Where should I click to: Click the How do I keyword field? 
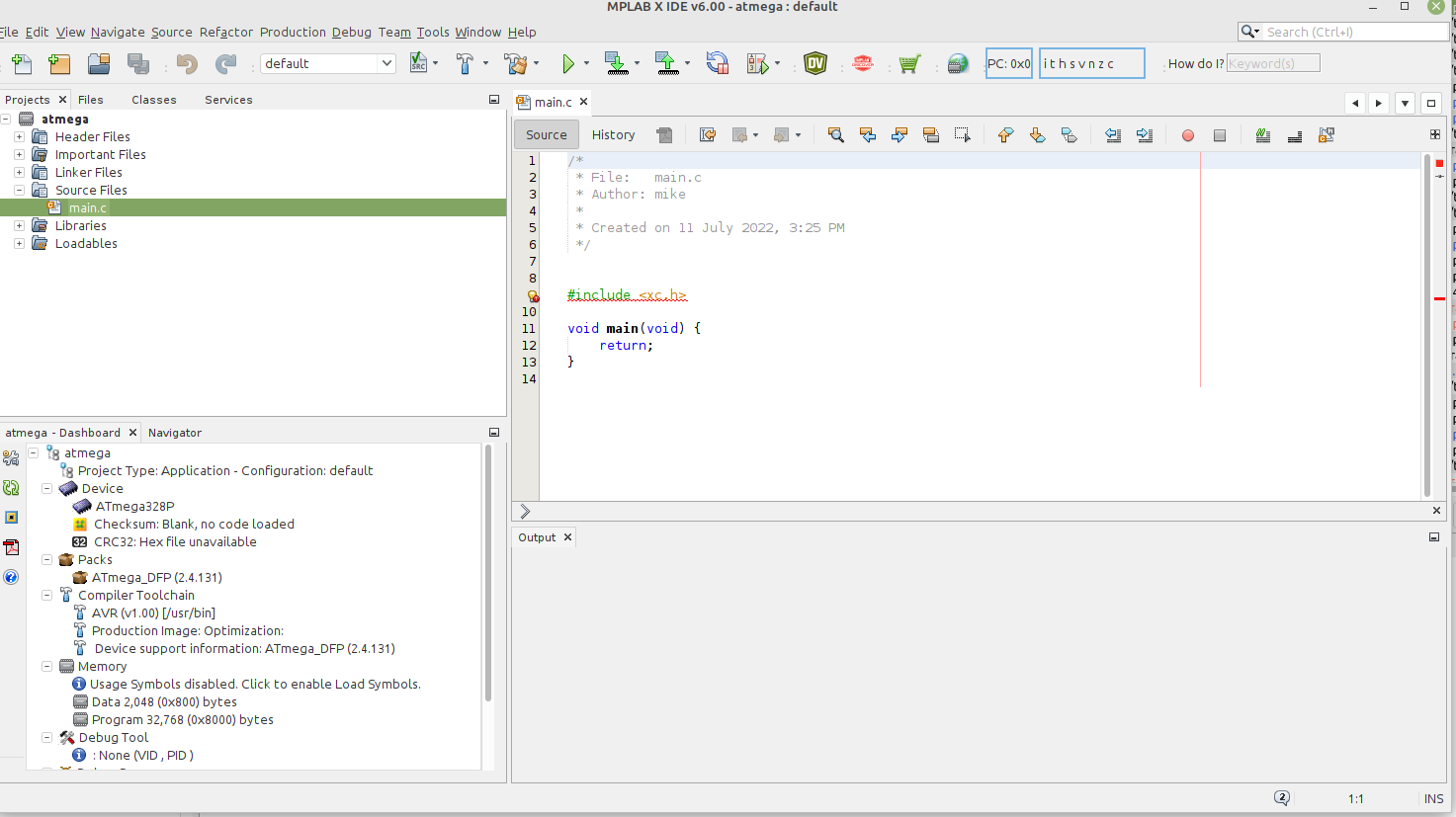[x=1273, y=64]
